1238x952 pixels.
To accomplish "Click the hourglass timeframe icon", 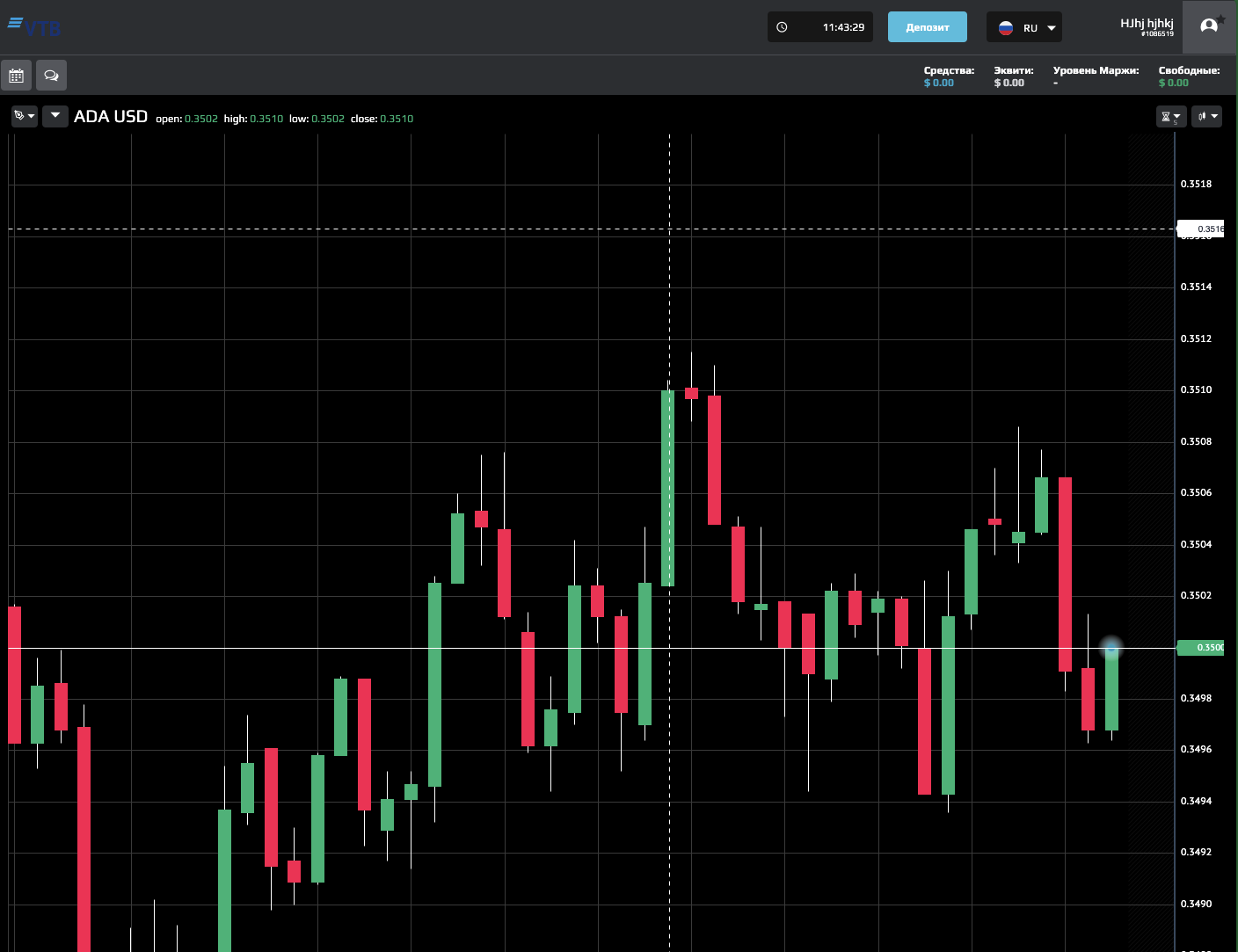I will [x=1168, y=115].
